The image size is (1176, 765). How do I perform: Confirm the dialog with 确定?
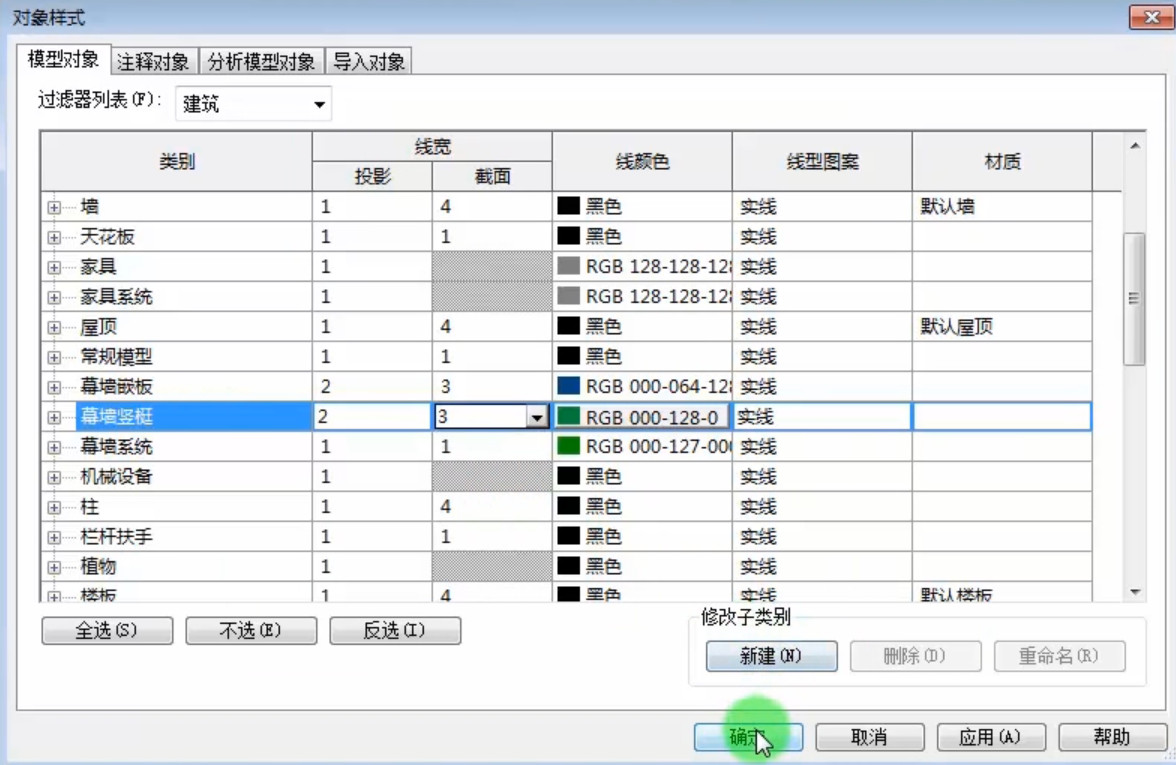tap(748, 737)
